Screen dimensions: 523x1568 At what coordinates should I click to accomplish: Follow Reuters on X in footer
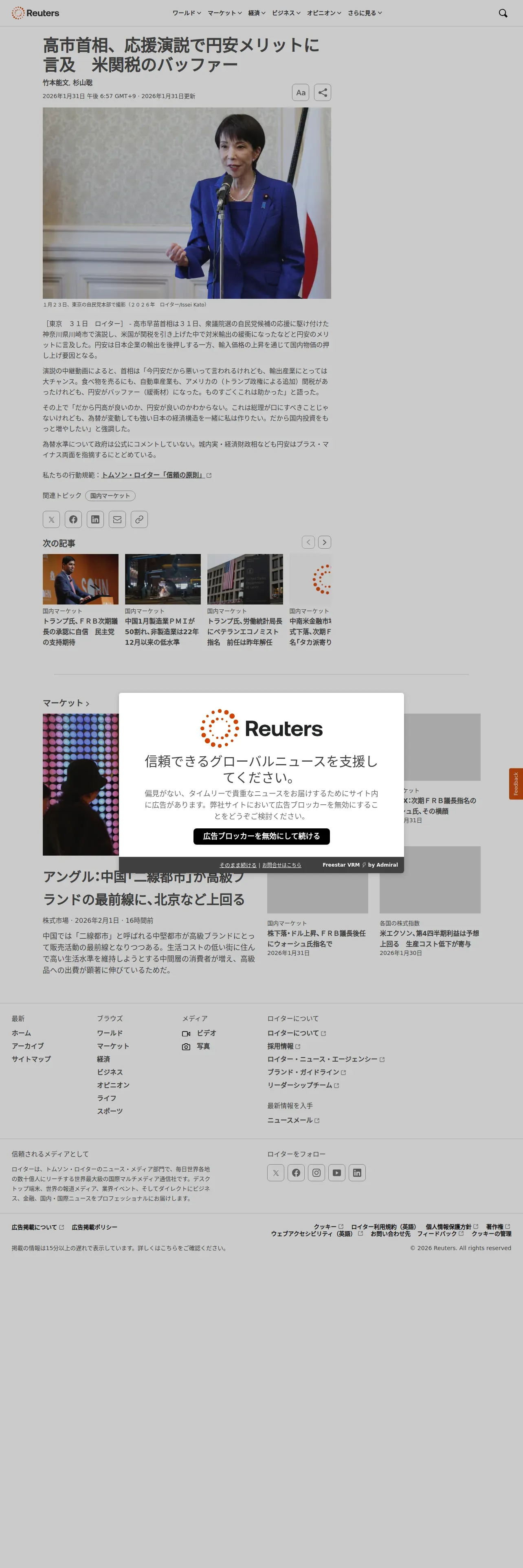[x=276, y=1173]
